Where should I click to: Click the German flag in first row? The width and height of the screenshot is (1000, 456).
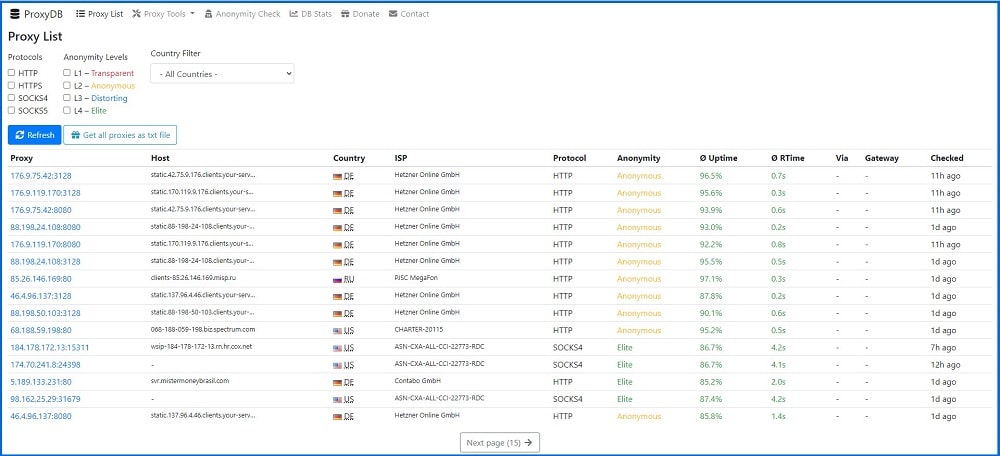pos(337,177)
